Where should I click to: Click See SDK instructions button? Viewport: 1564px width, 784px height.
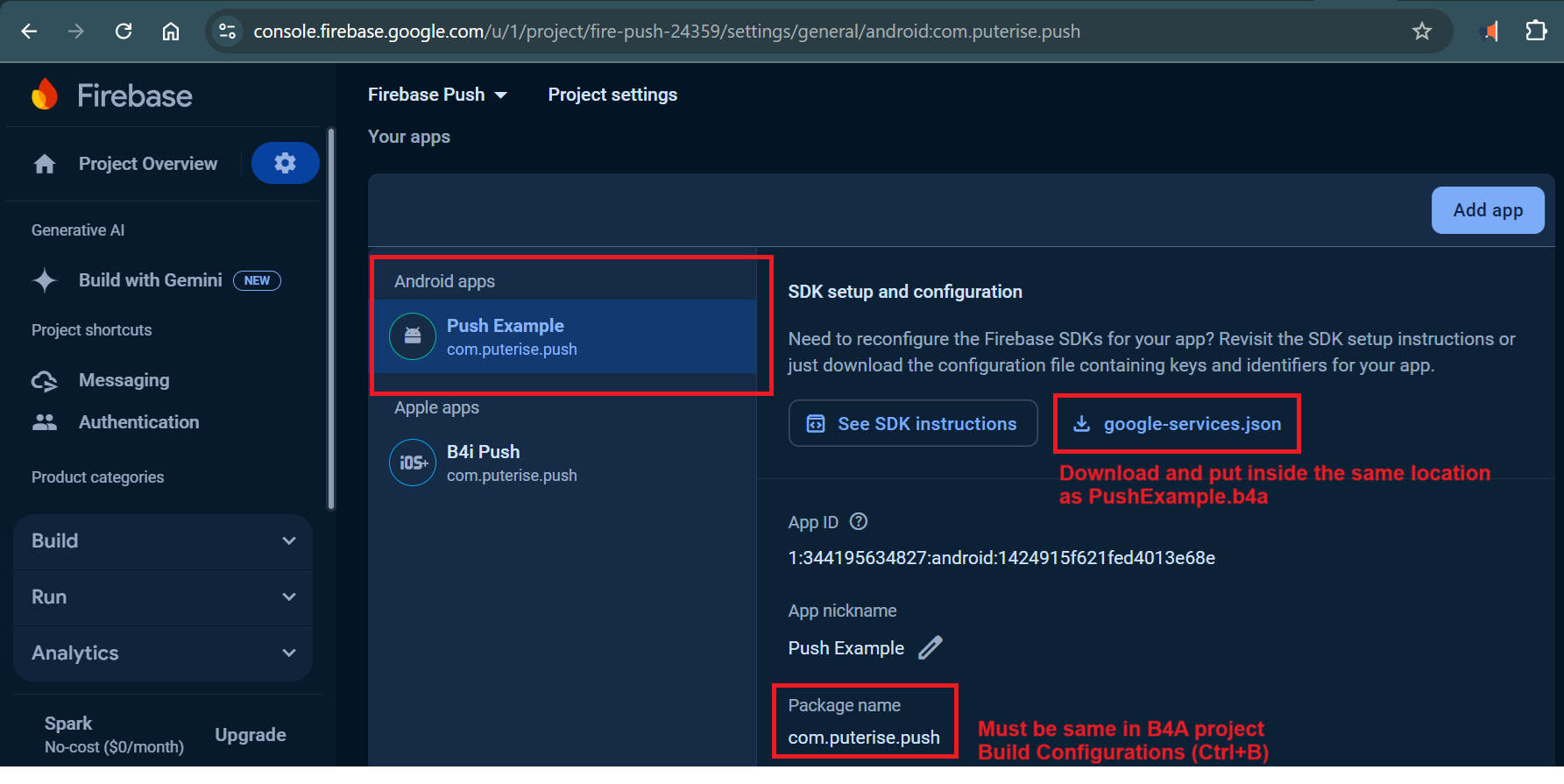click(913, 424)
